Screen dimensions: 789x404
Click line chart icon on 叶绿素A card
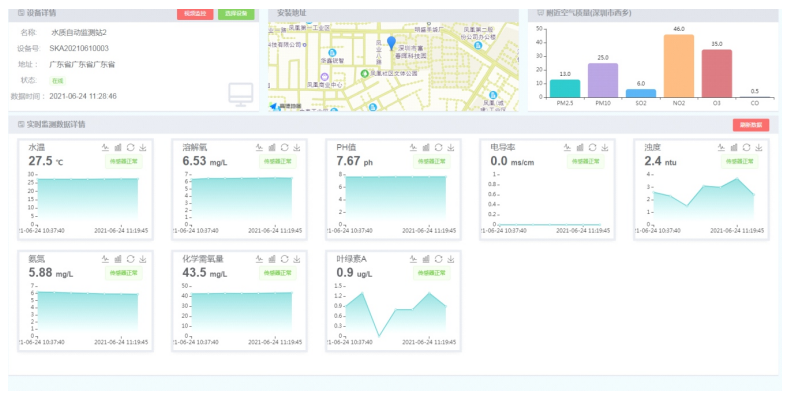point(413,259)
